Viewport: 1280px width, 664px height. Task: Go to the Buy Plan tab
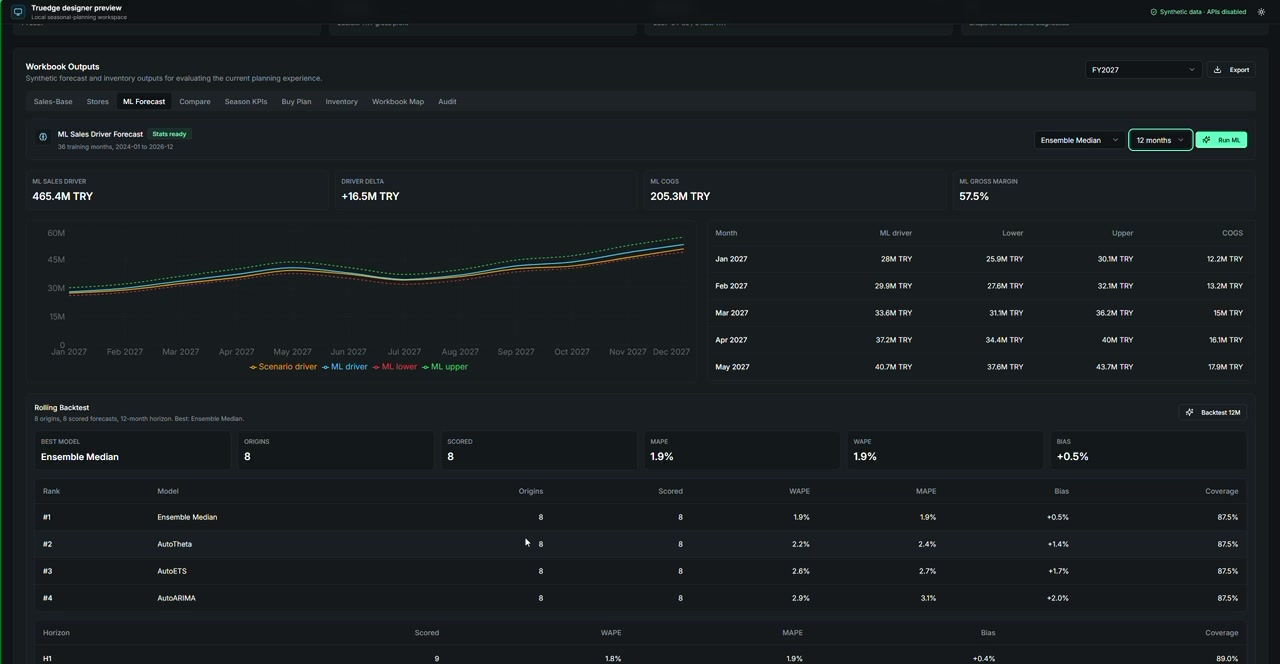point(296,102)
